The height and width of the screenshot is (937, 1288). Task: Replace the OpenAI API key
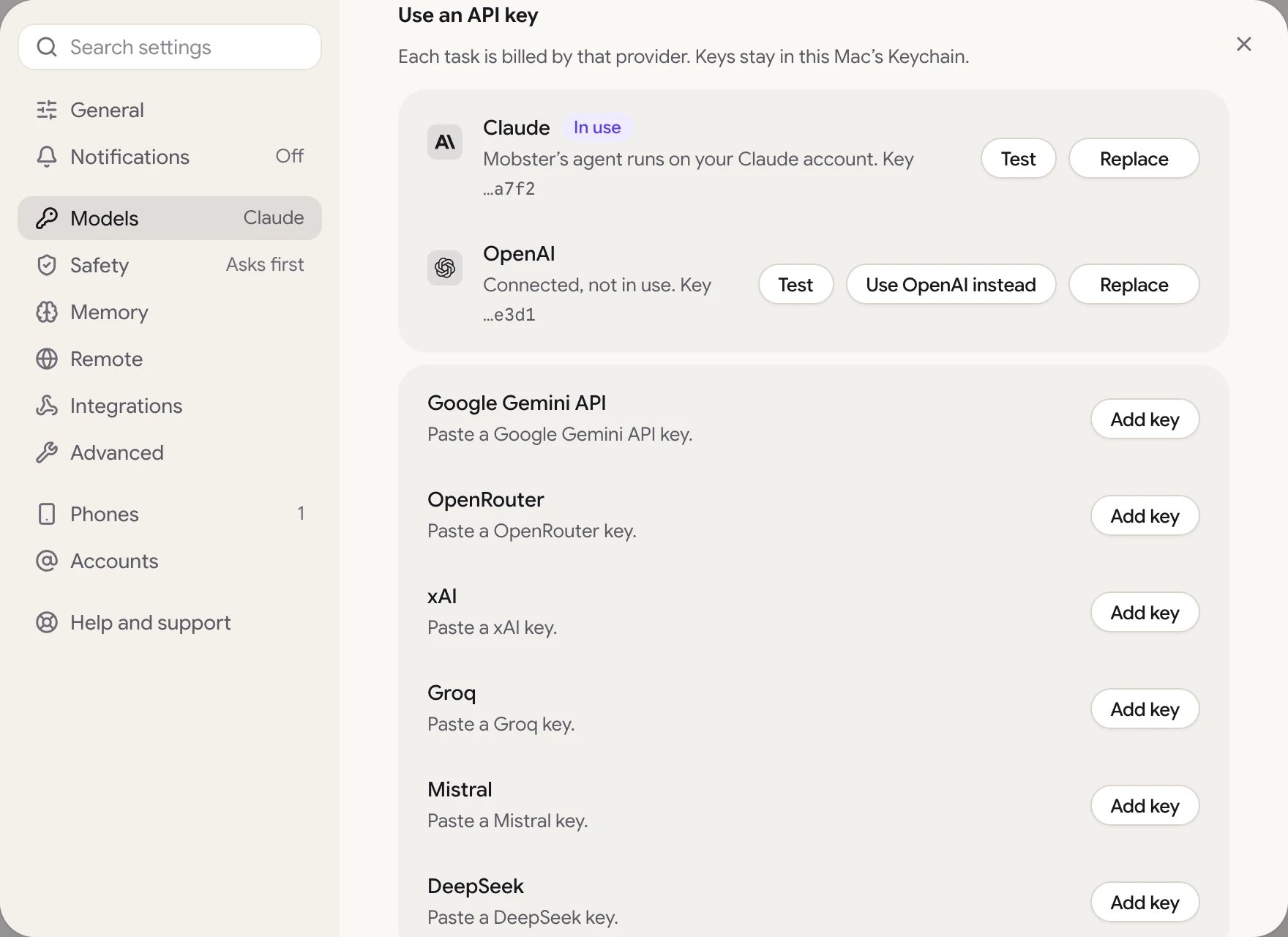coord(1134,284)
